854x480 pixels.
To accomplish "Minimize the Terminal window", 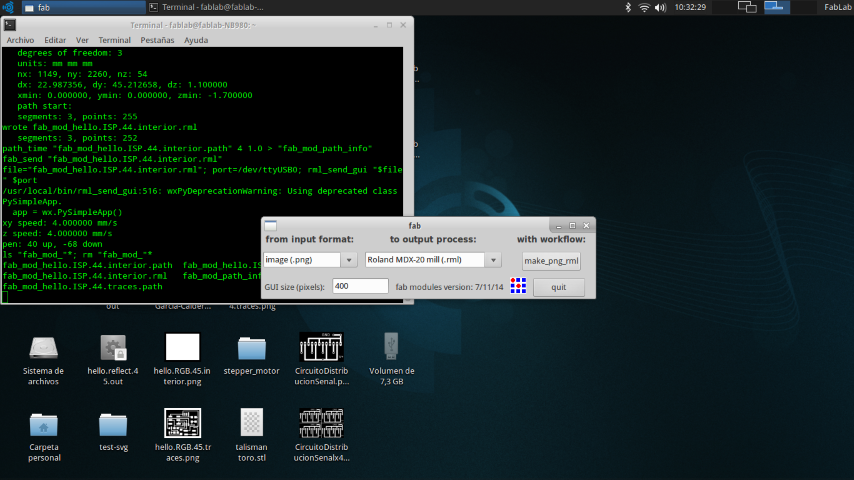I will click(x=376, y=25).
